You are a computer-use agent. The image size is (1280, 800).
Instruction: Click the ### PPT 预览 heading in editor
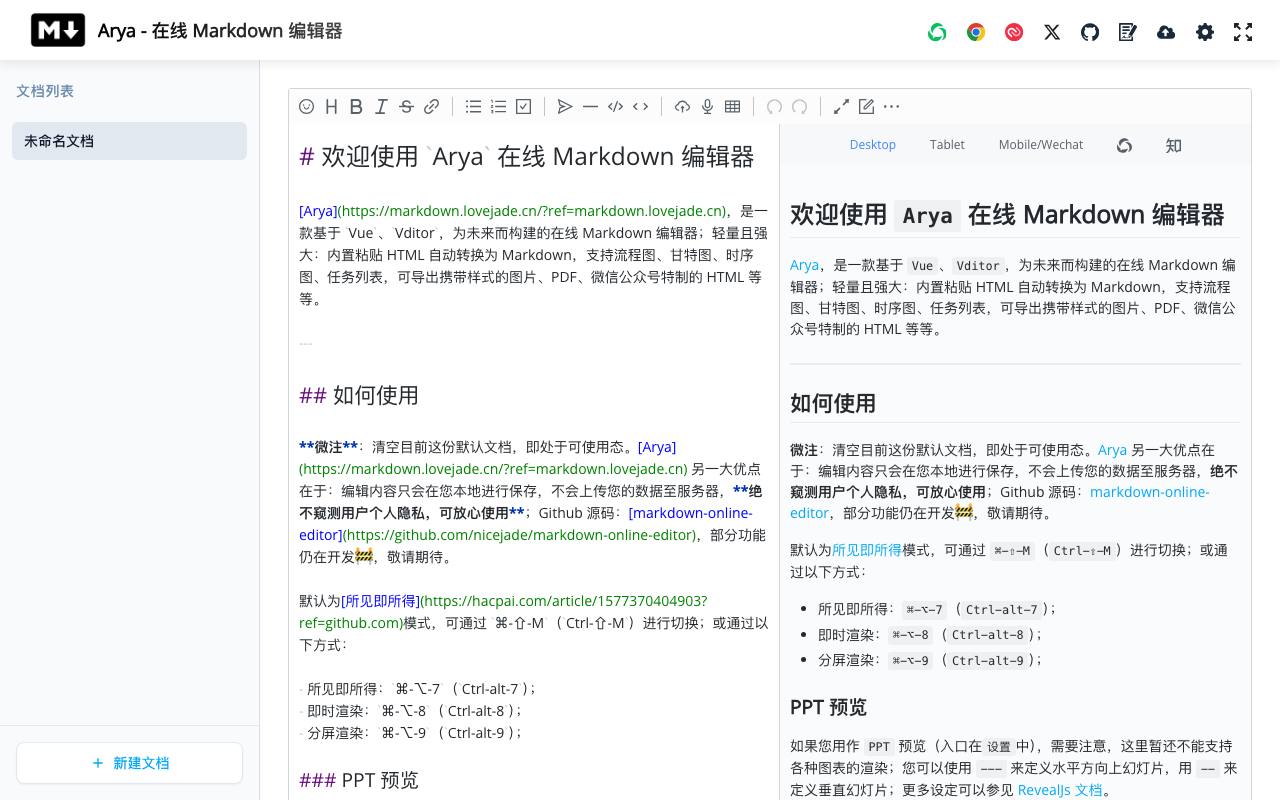pyautogui.click(x=359, y=780)
